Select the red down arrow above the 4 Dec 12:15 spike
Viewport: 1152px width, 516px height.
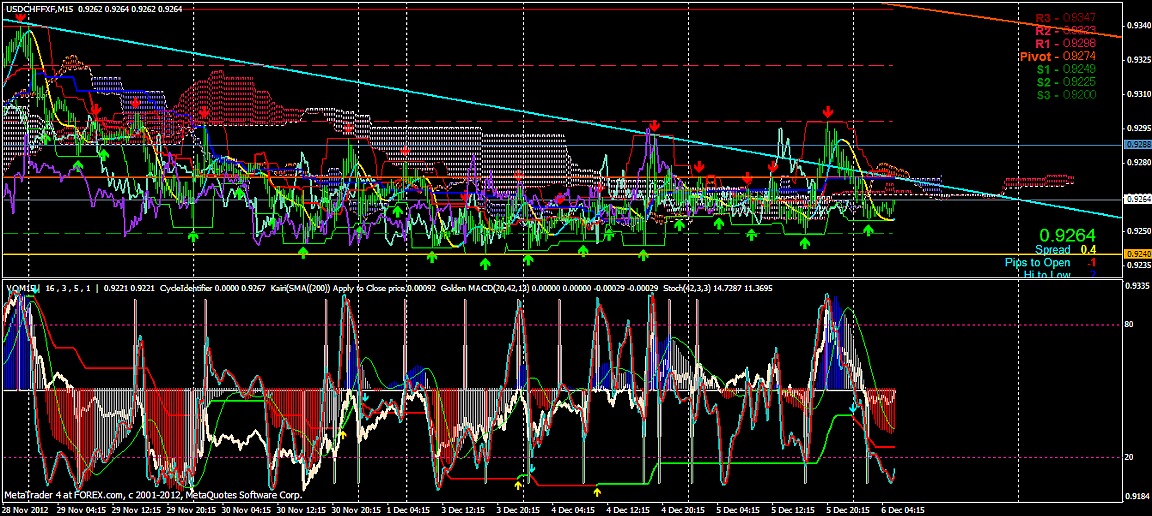pos(654,125)
